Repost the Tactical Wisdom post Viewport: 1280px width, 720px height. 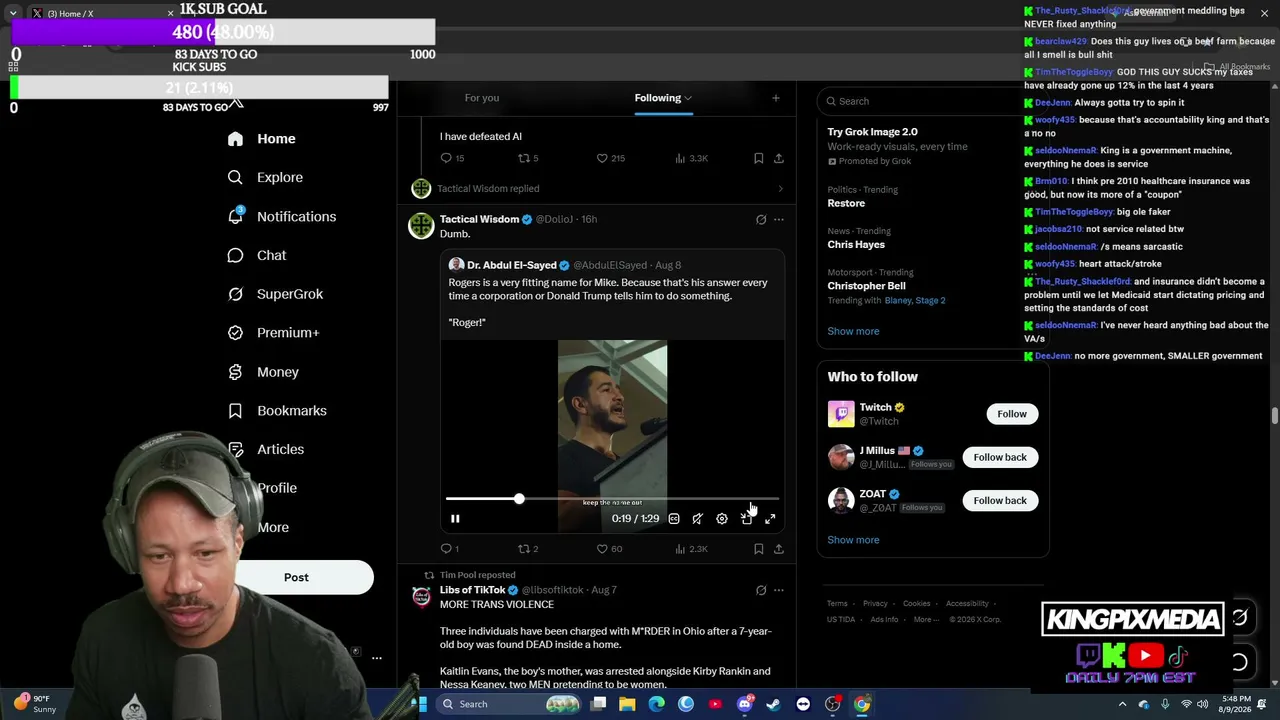528,549
